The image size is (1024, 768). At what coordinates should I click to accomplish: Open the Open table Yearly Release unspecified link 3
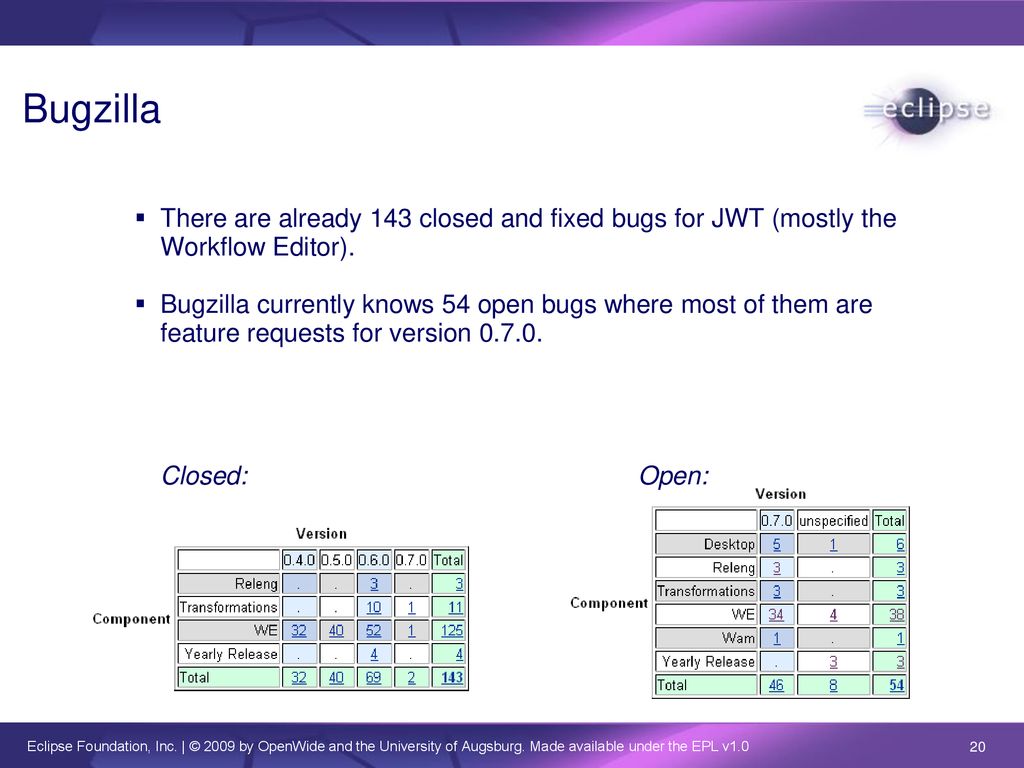833,662
